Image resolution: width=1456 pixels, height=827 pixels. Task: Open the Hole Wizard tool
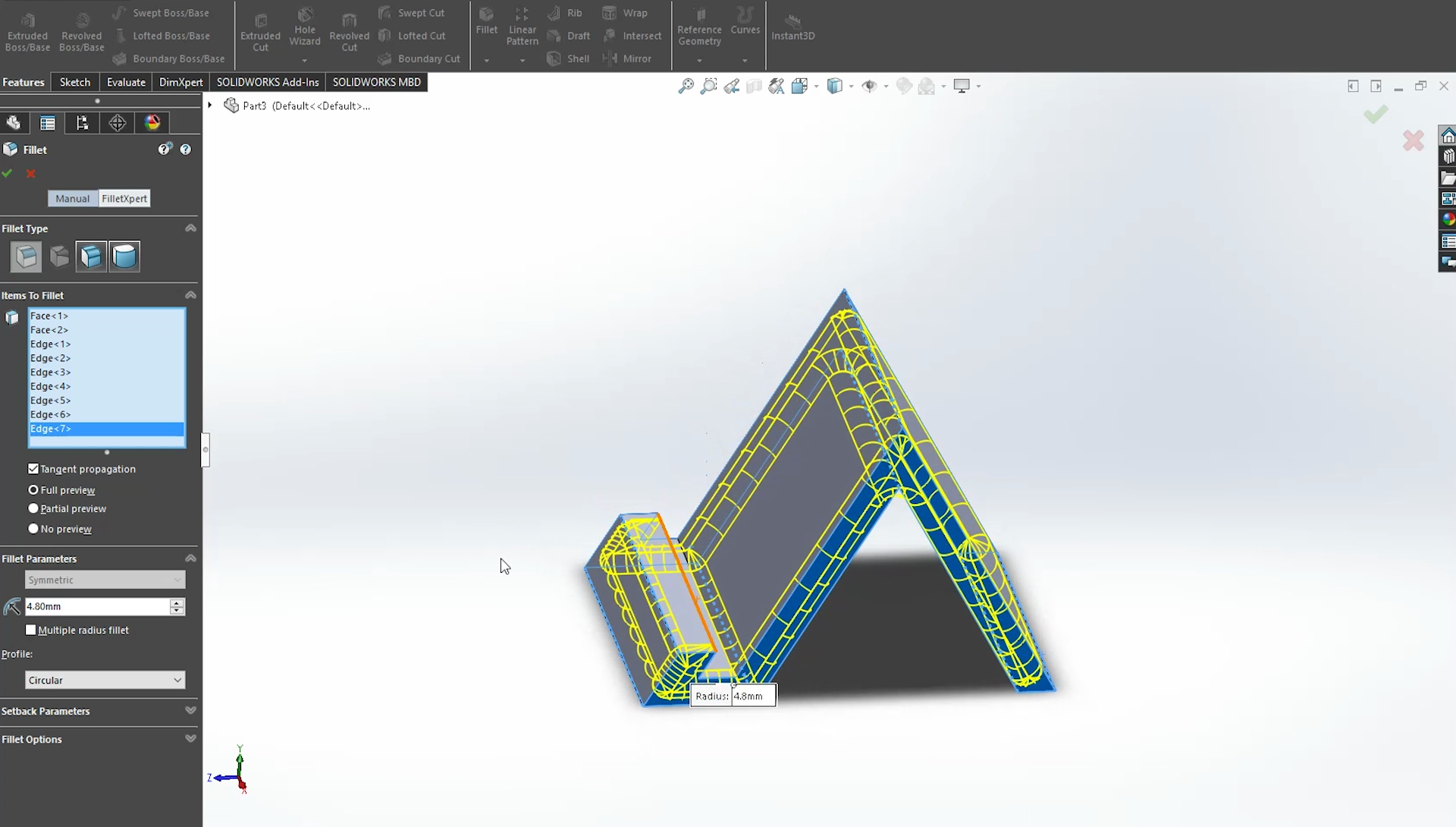pos(304,27)
